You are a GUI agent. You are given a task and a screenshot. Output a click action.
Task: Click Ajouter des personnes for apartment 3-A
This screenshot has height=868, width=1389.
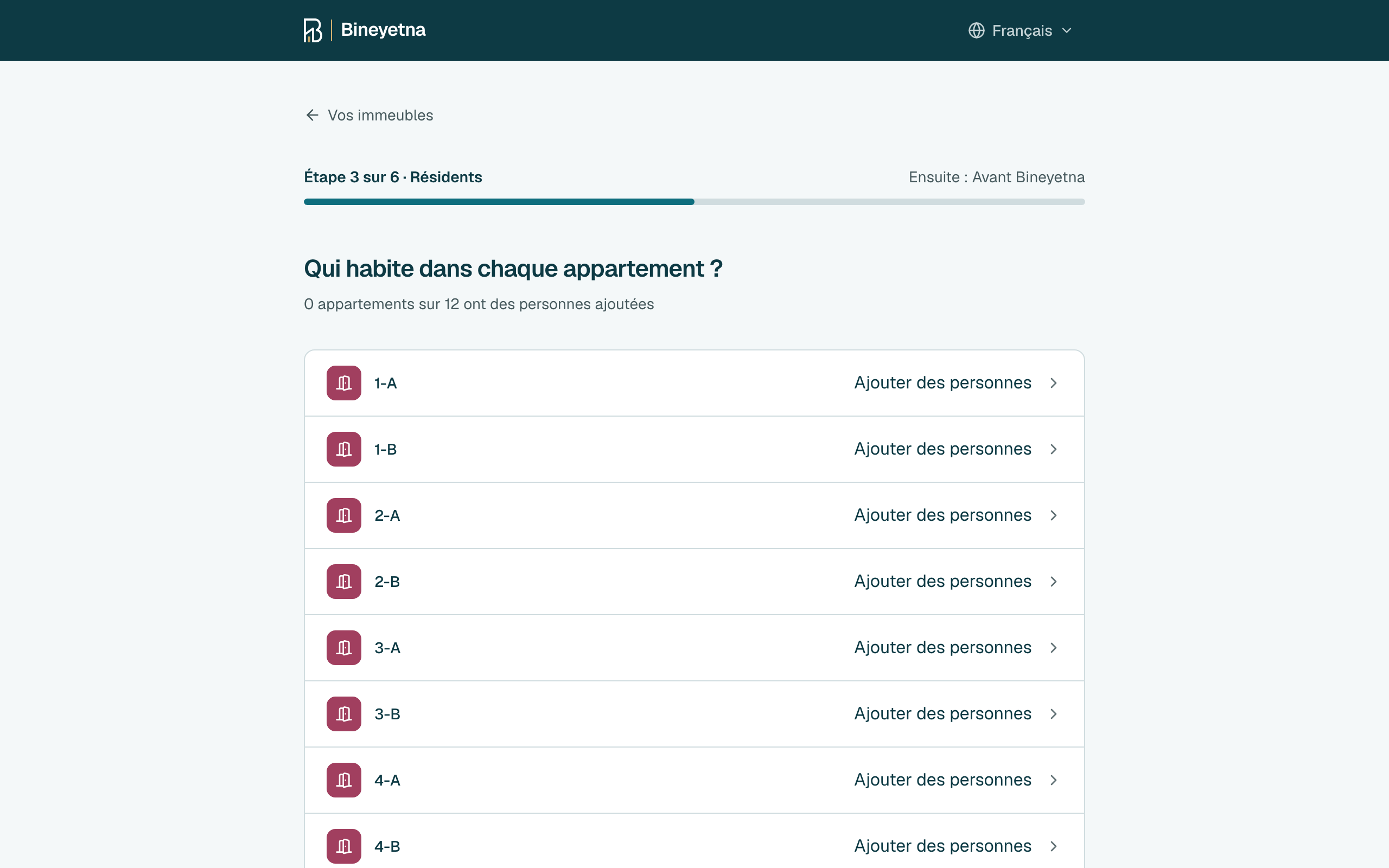click(x=942, y=648)
